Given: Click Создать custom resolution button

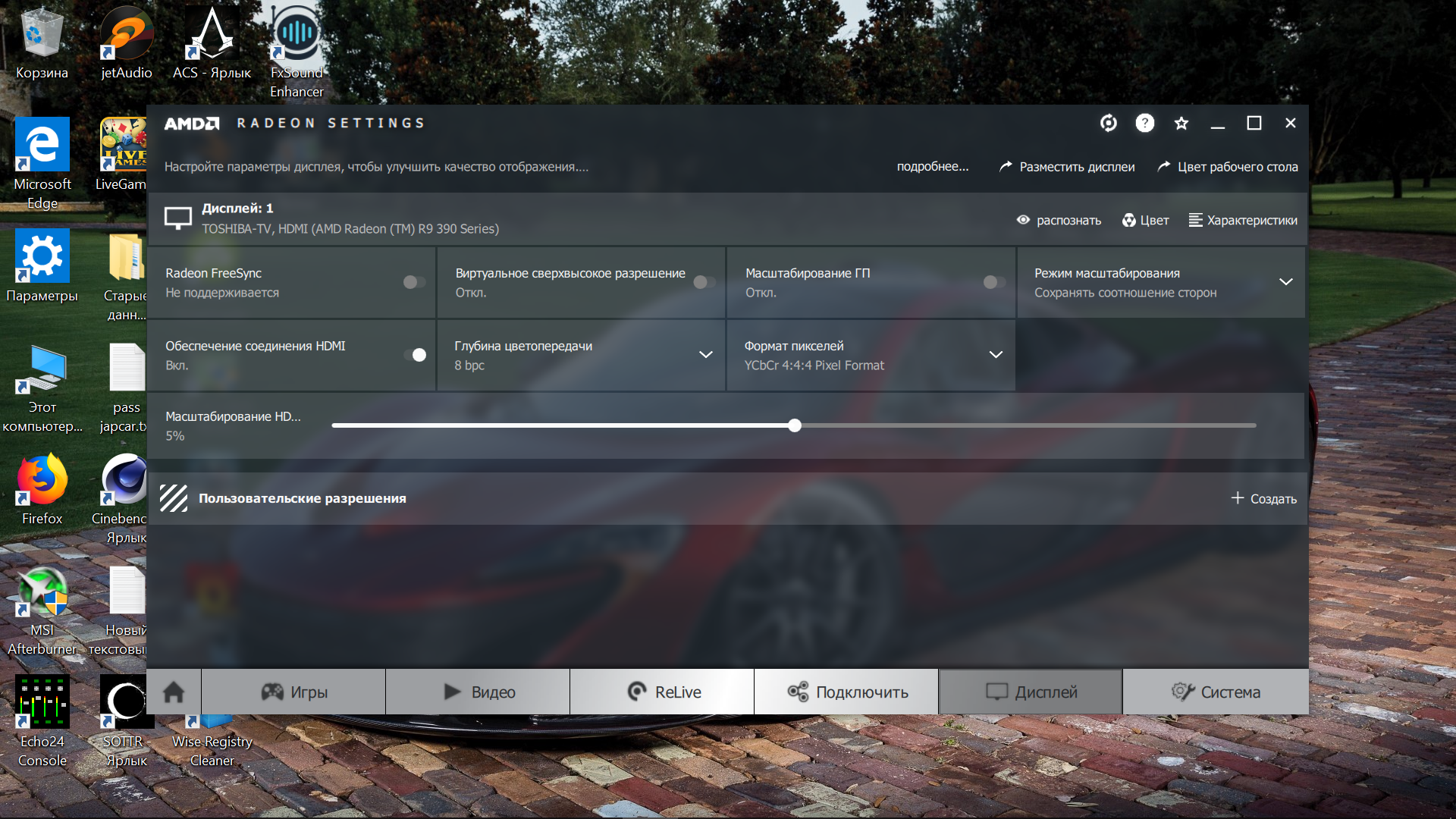Looking at the screenshot, I should click(x=1263, y=498).
